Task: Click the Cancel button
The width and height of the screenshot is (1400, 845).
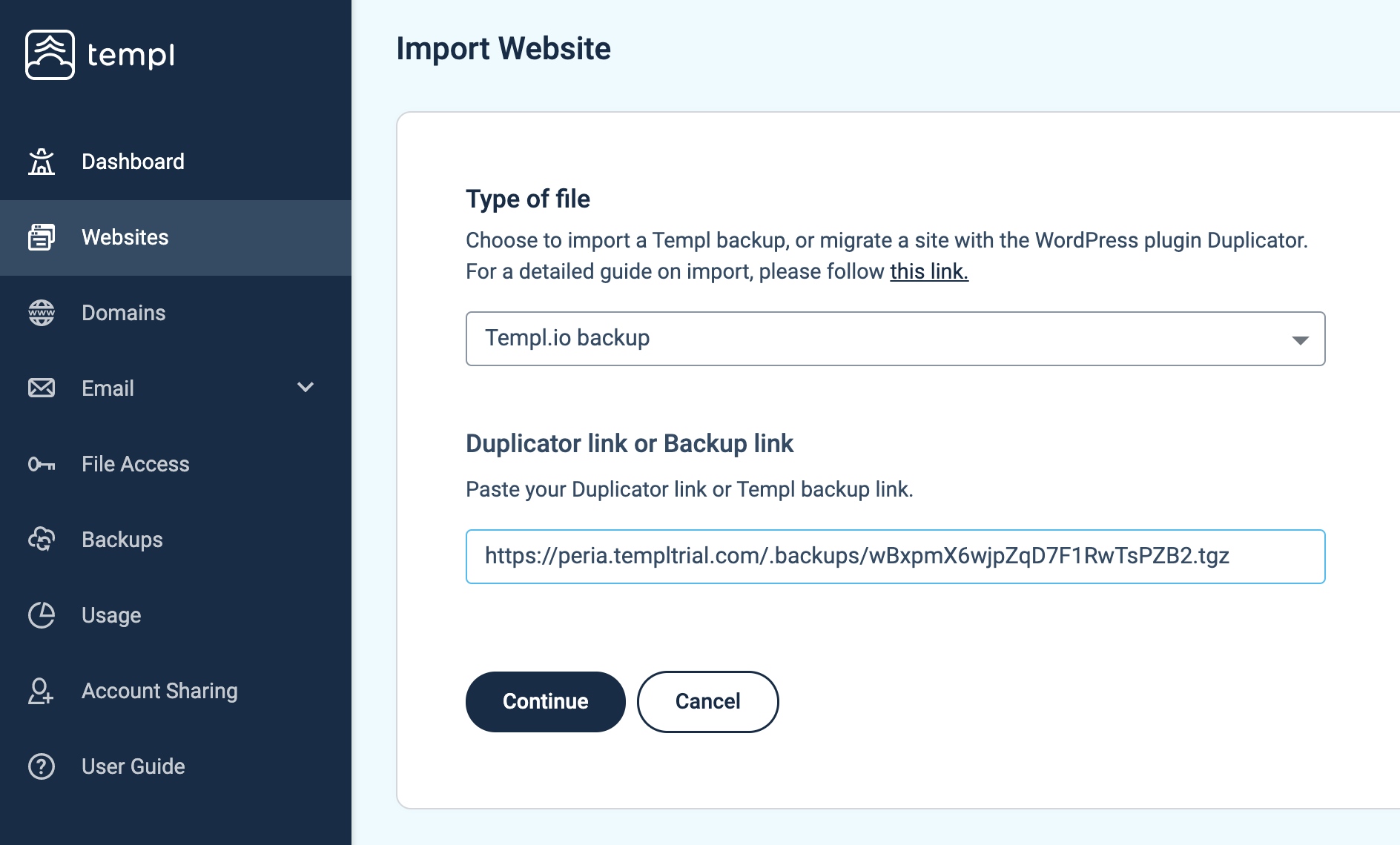Action: point(707,701)
